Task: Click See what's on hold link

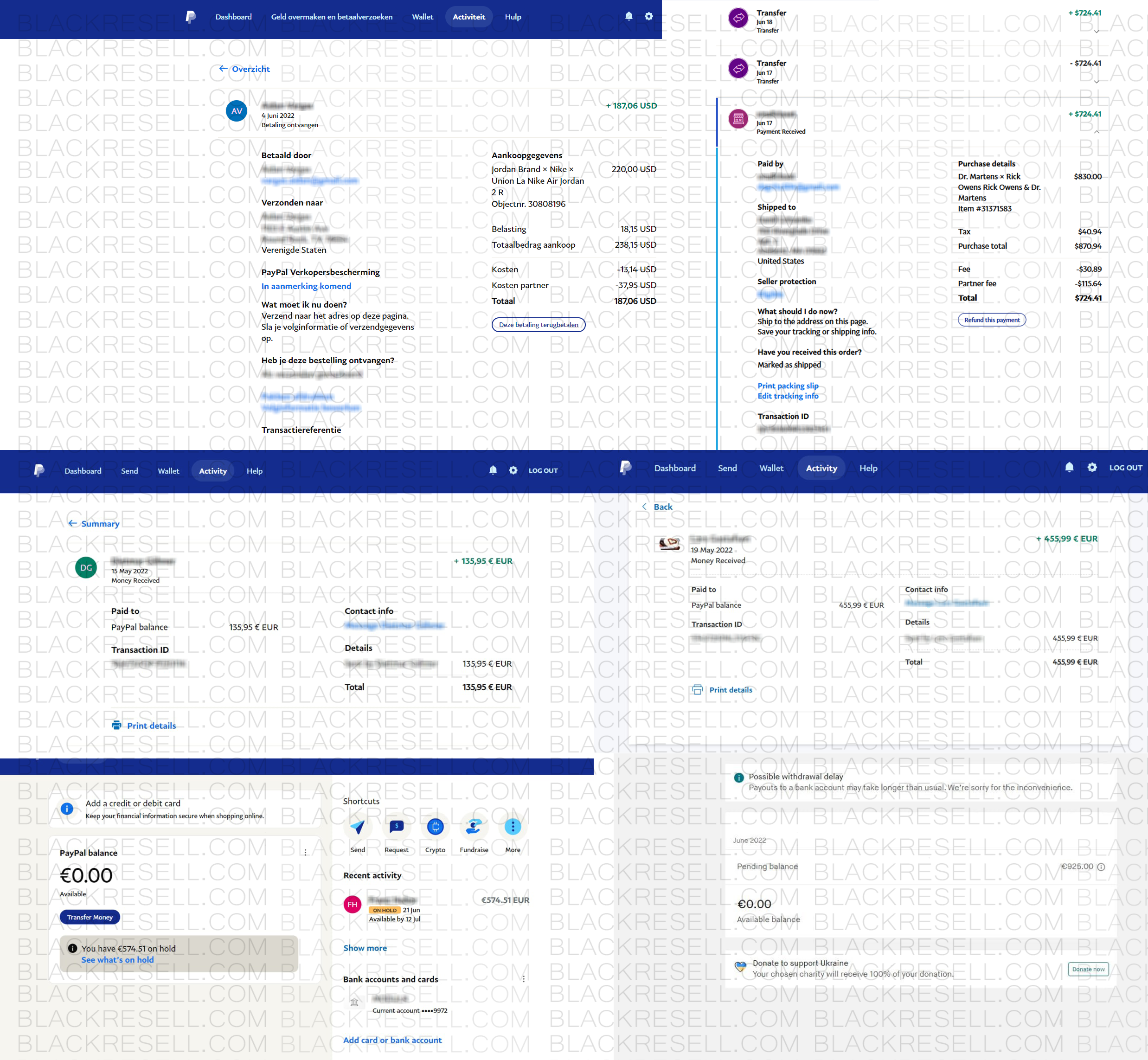Action: (117, 960)
